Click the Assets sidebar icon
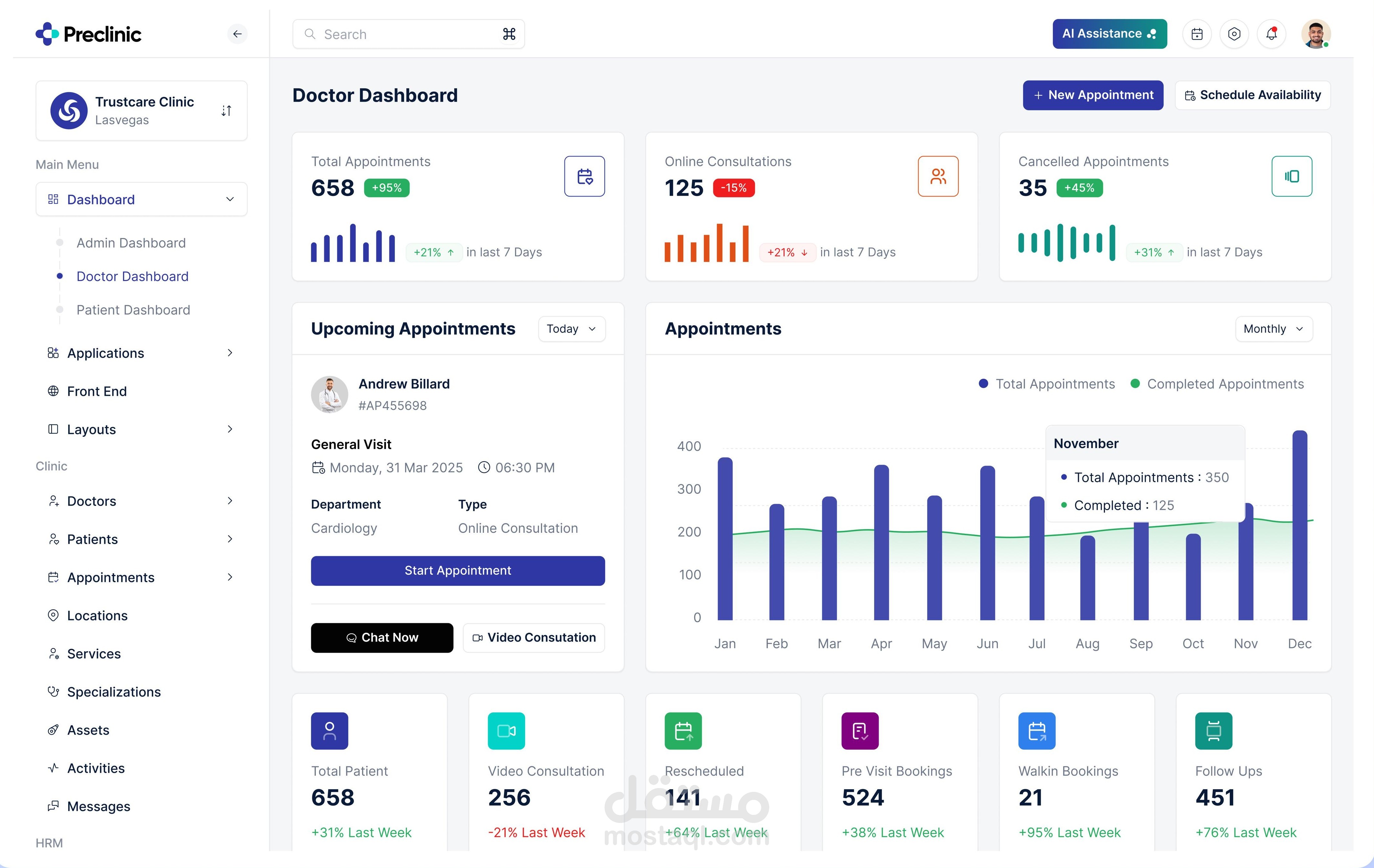Viewport: 1374px width, 868px height. tap(53, 730)
